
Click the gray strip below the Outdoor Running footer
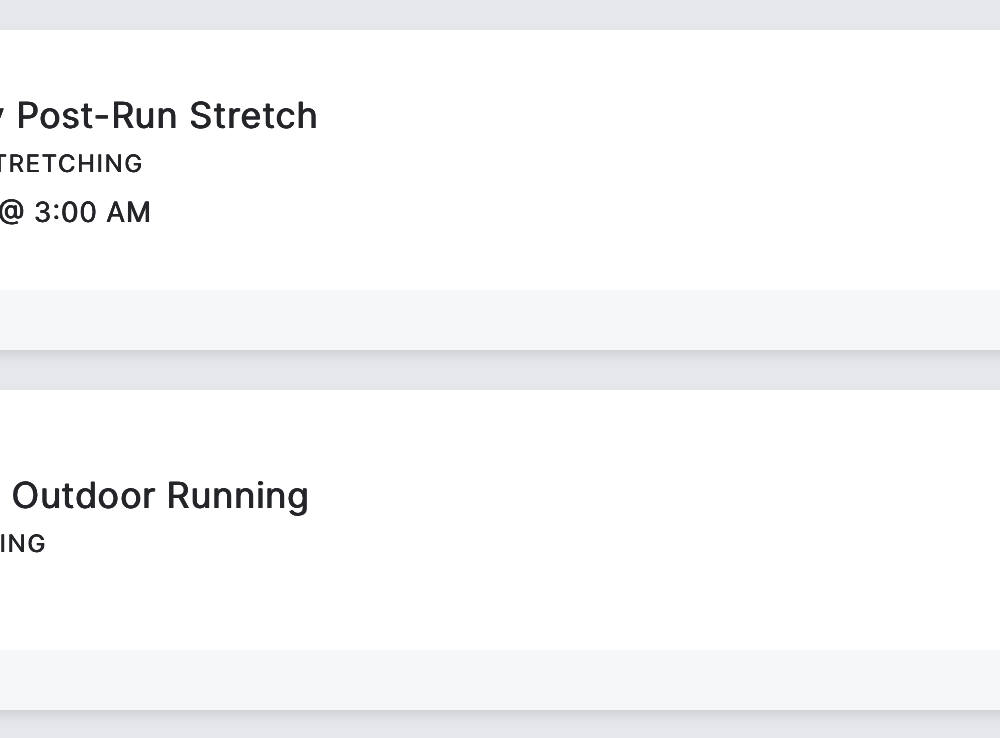(x=500, y=725)
